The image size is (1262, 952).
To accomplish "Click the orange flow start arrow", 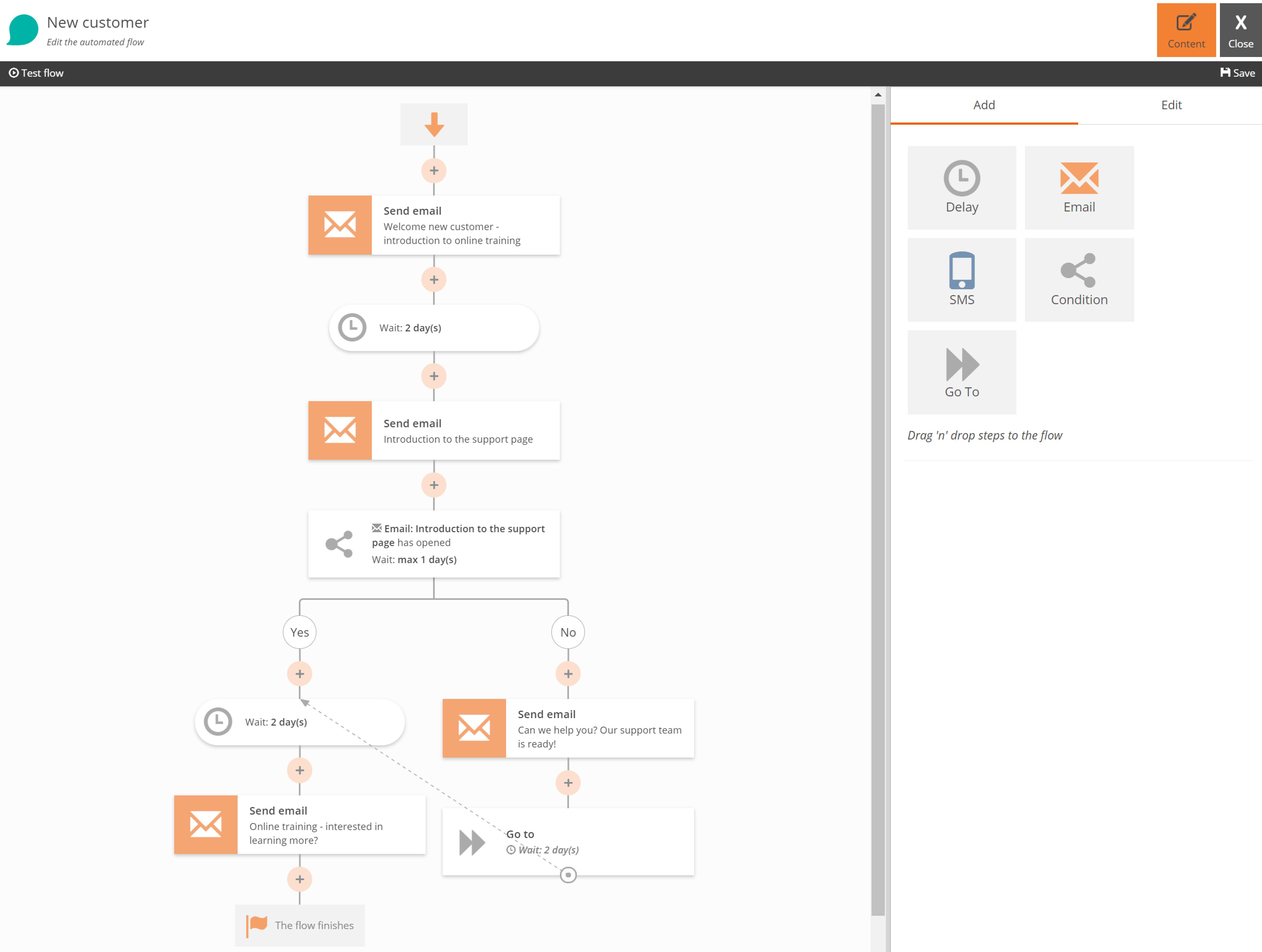I will [x=434, y=124].
